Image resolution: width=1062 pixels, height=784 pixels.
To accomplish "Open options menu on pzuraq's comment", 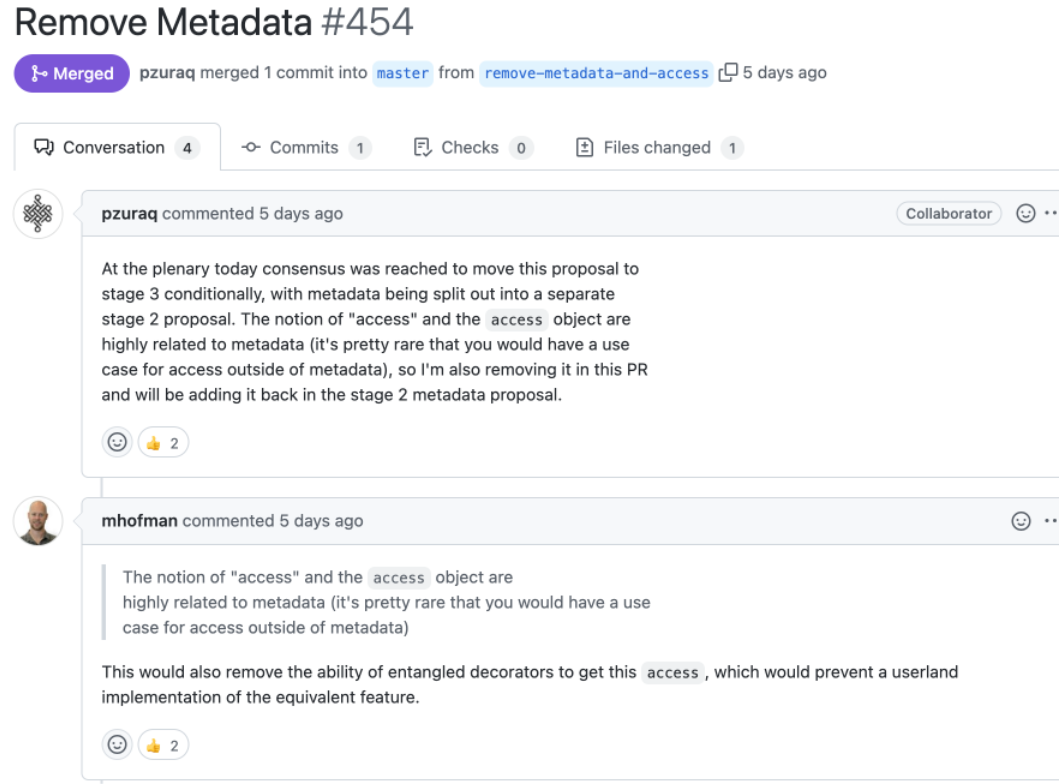I will point(1050,213).
